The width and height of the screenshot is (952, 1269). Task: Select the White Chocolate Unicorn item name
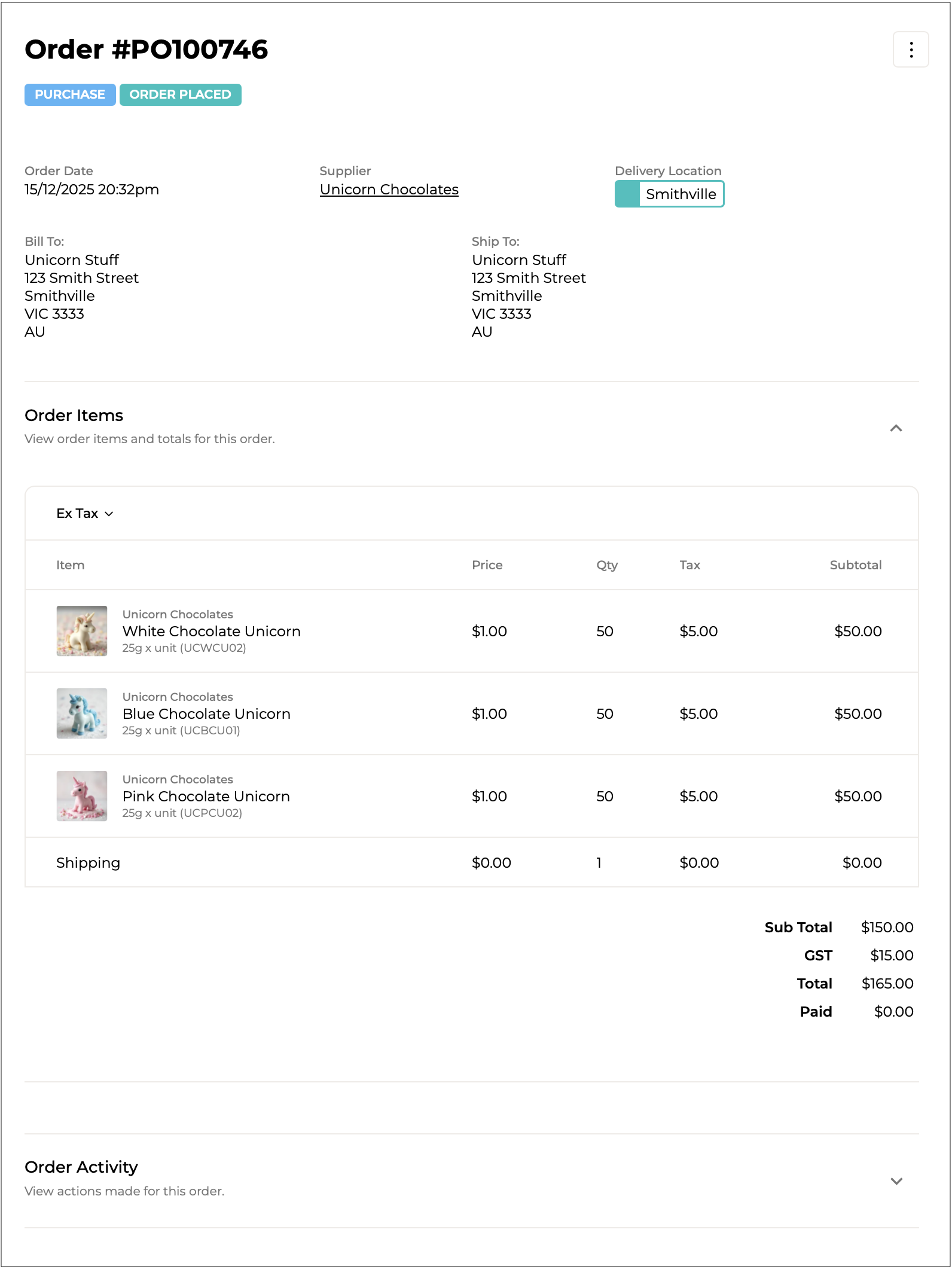tap(211, 632)
